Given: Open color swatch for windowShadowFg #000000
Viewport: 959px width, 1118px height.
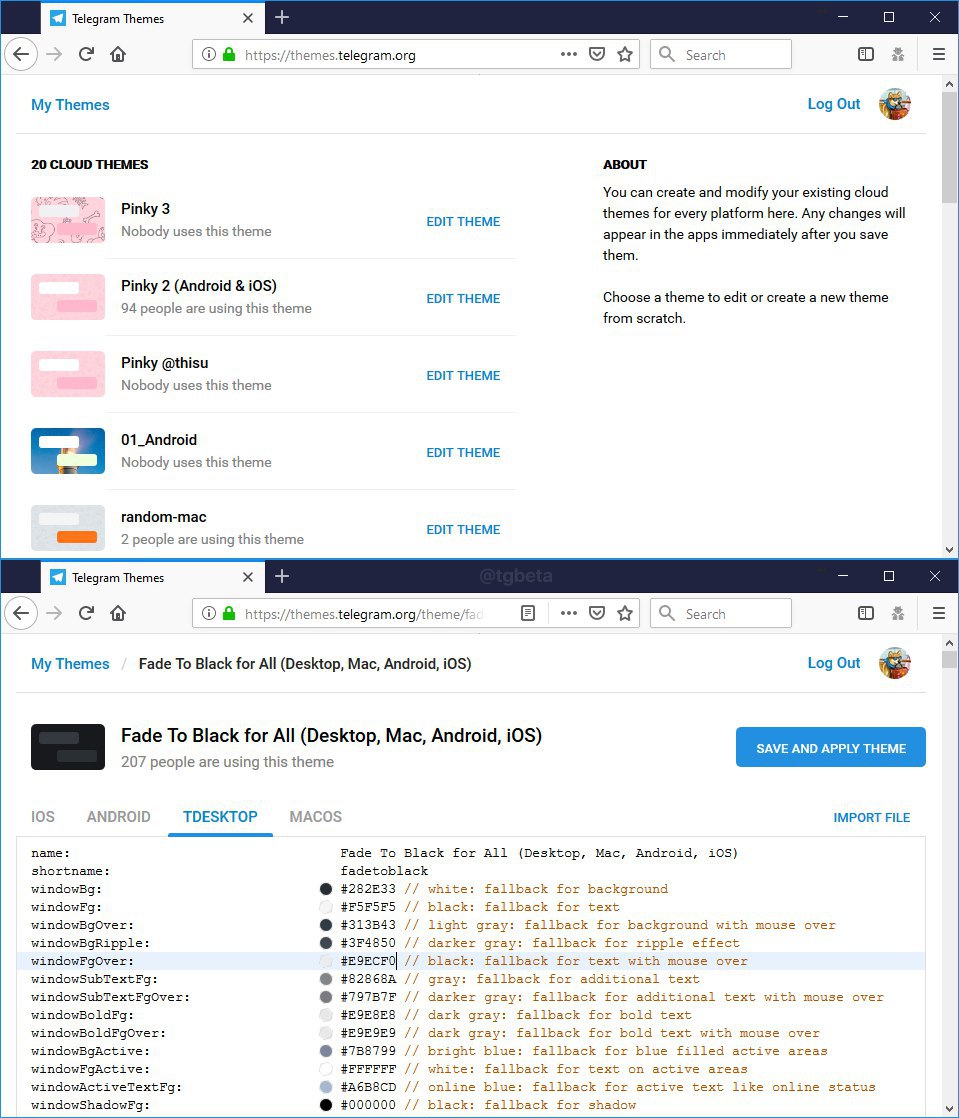Looking at the screenshot, I should click(326, 1105).
